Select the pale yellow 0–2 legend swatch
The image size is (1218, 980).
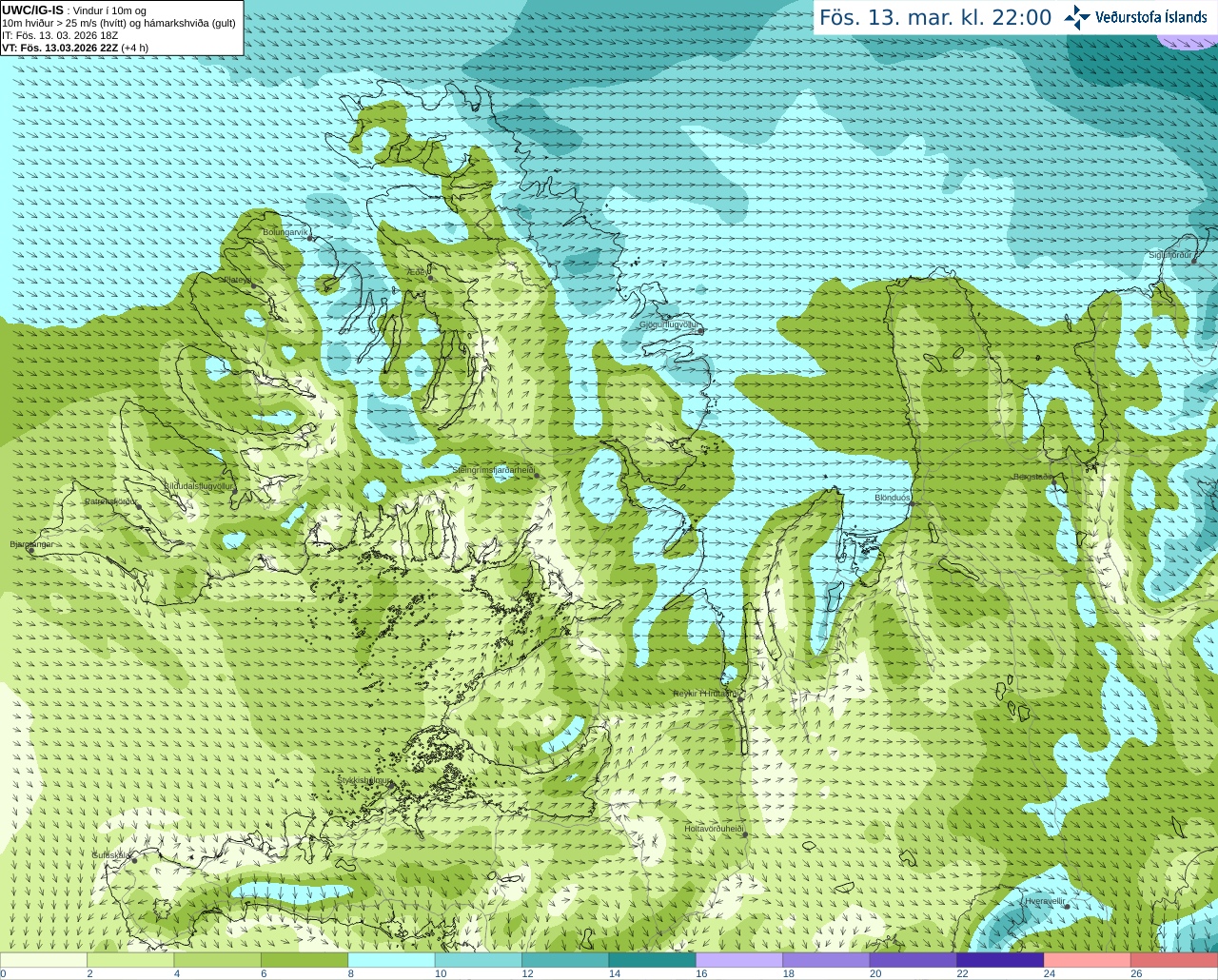click(44, 960)
